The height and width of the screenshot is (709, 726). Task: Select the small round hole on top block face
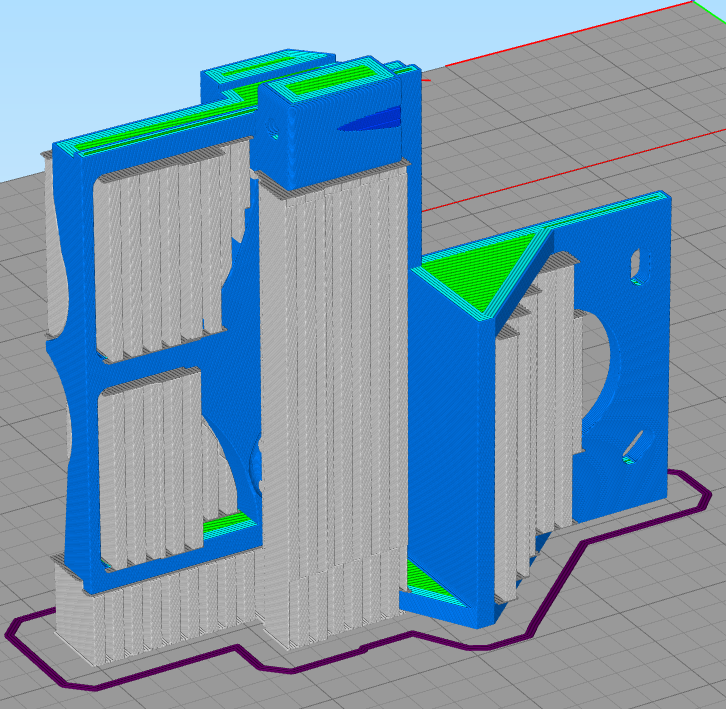click(x=272, y=127)
